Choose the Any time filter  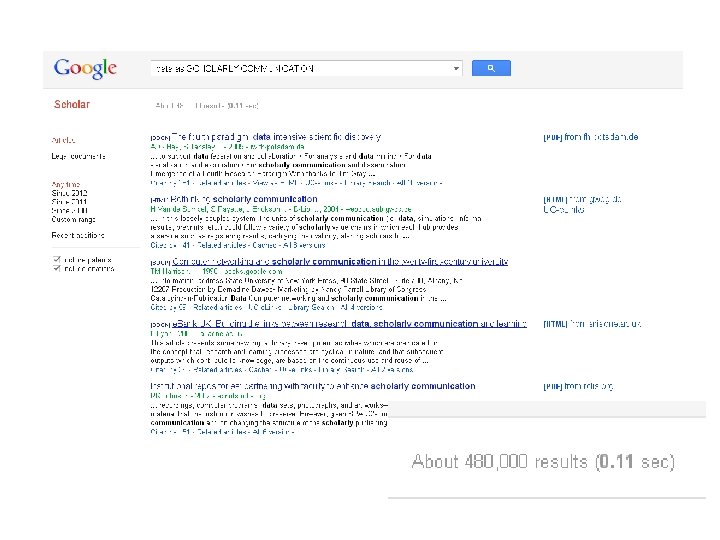[x=65, y=184]
